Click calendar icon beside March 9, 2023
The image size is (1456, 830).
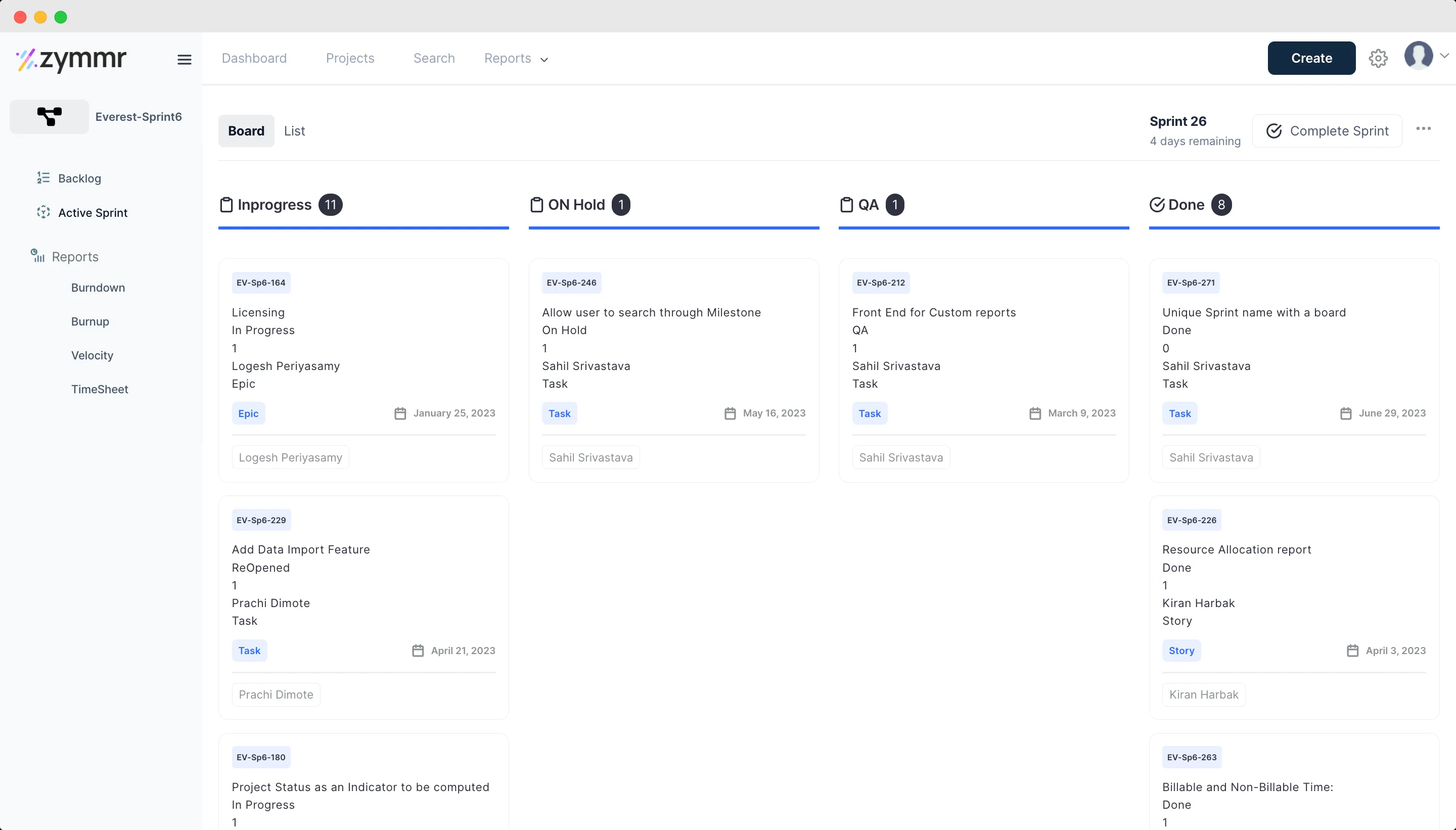click(1035, 413)
